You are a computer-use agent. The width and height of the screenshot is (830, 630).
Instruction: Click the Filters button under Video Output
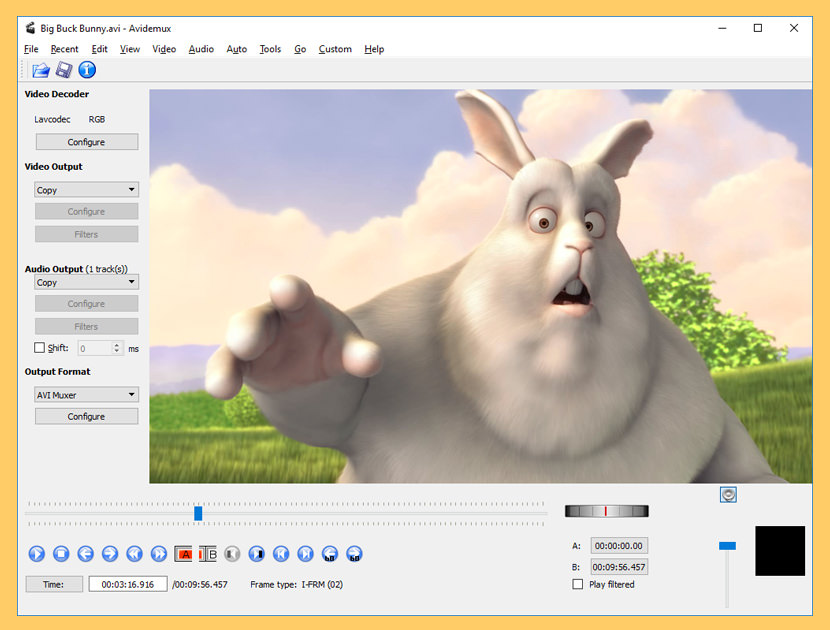point(87,234)
